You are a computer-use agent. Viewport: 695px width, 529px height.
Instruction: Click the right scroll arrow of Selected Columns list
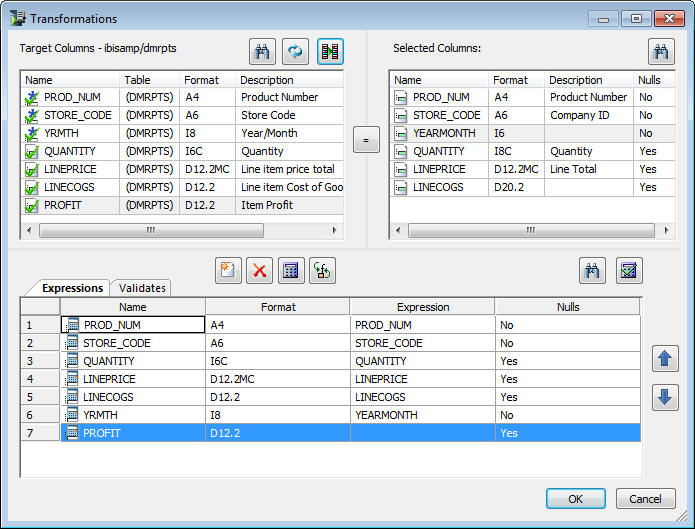(x=666, y=231)
